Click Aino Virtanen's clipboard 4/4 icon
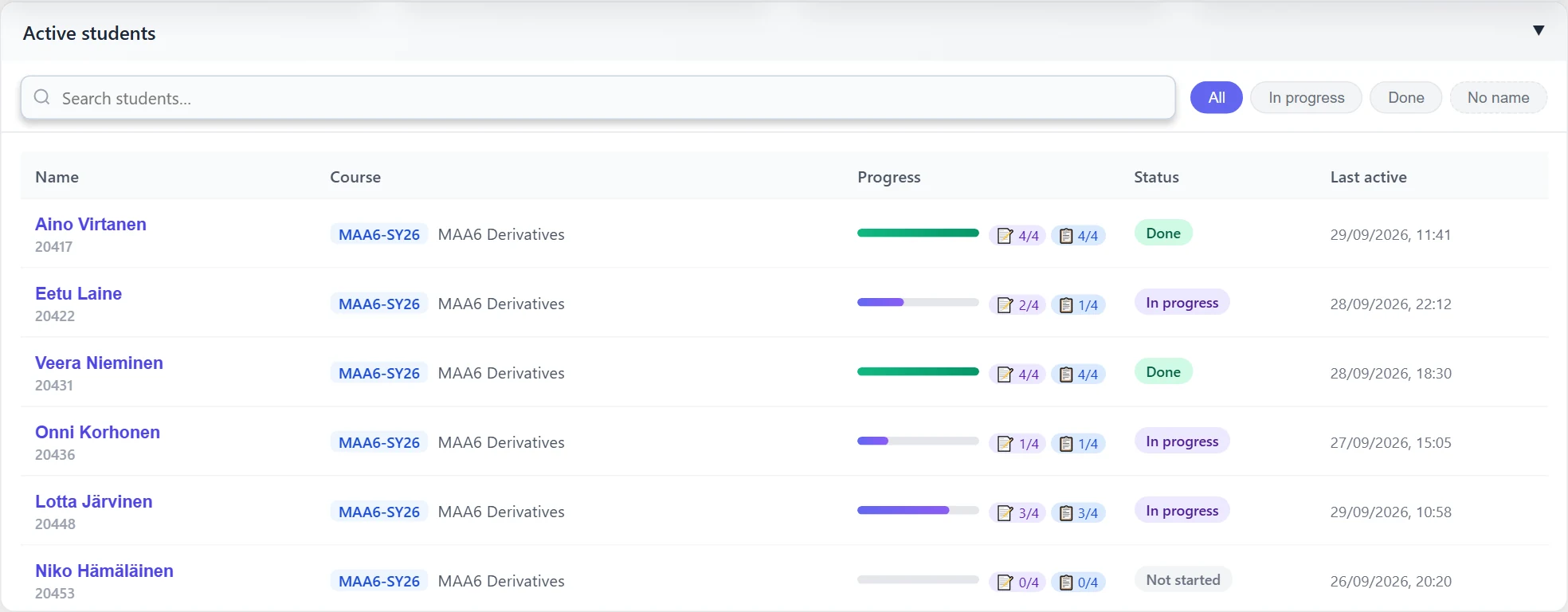The height and width of the screenshot is (612, 1568). (x=1066, y=236)
